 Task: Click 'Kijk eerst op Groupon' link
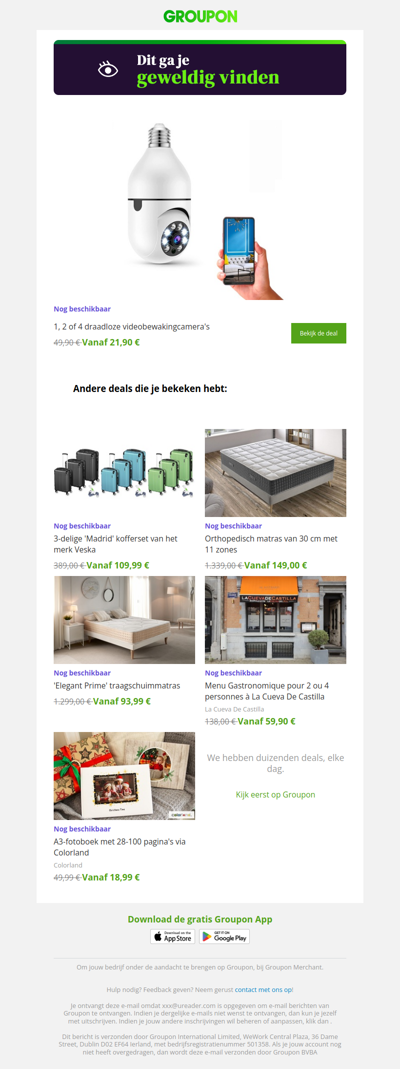pos(275,794)
